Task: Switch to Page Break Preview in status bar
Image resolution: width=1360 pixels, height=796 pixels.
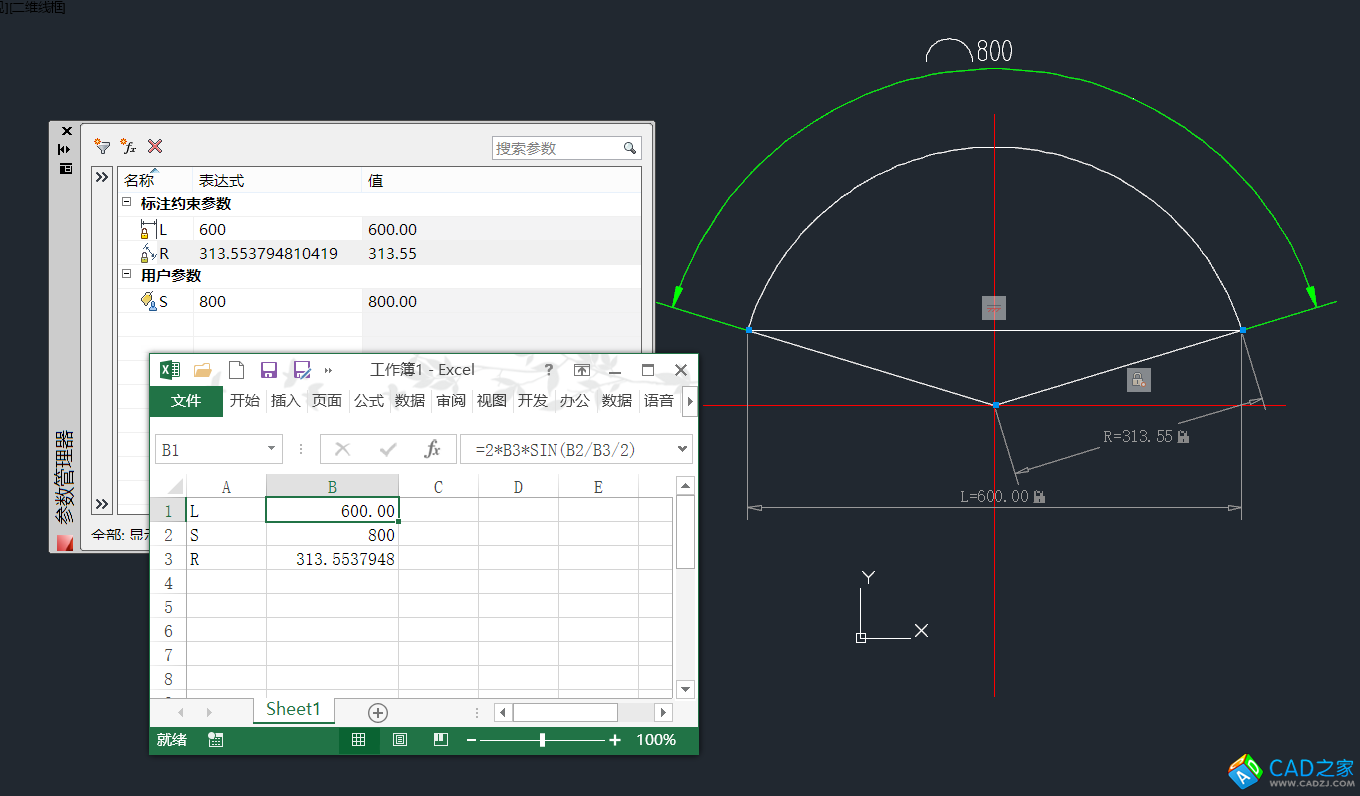Action: tap(440, 740)
